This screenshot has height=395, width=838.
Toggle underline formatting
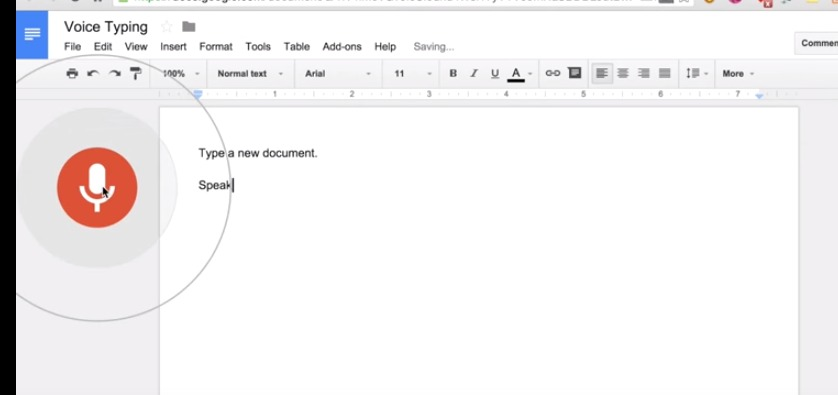[495, 74]
